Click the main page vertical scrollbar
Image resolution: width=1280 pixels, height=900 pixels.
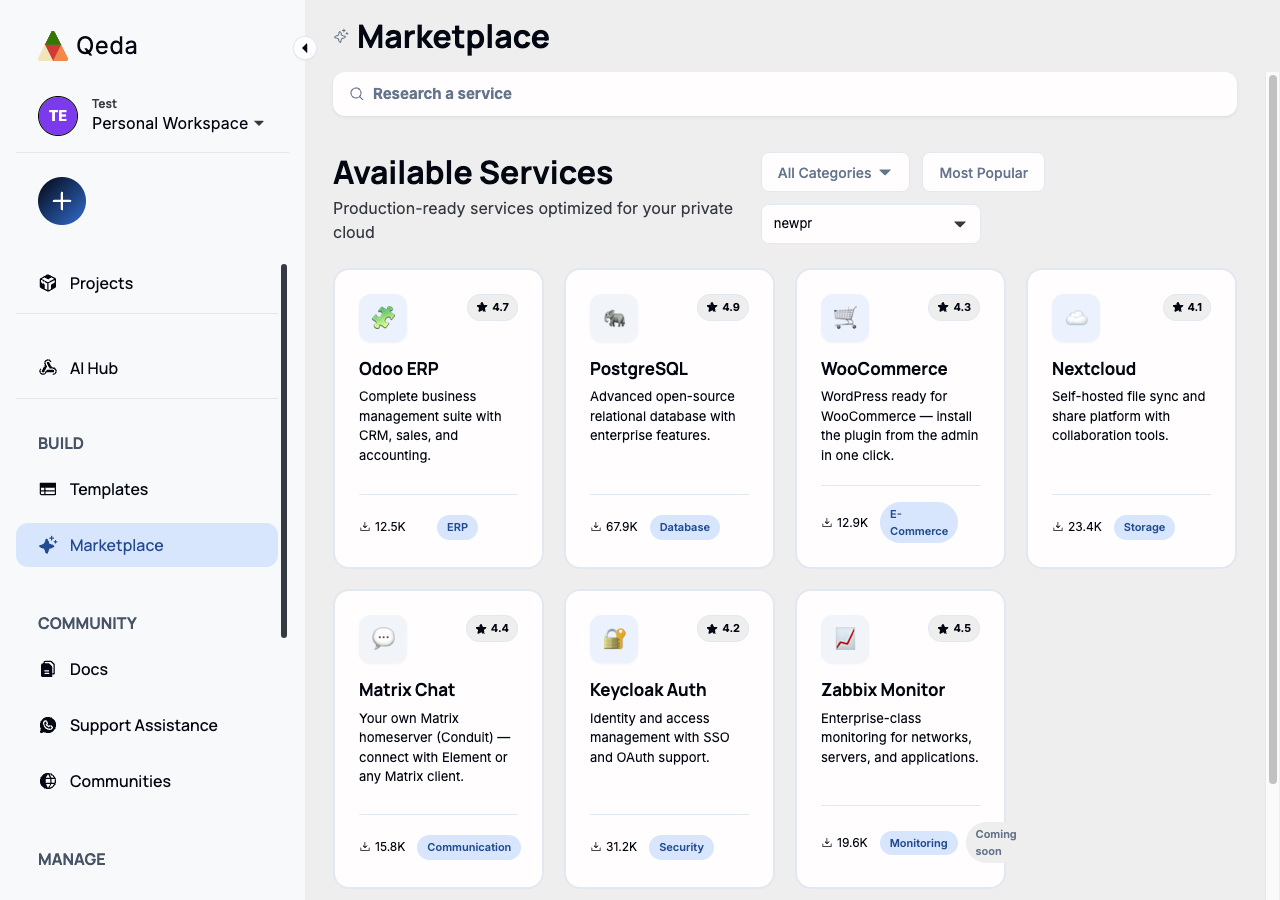(x=1273, y=430)
